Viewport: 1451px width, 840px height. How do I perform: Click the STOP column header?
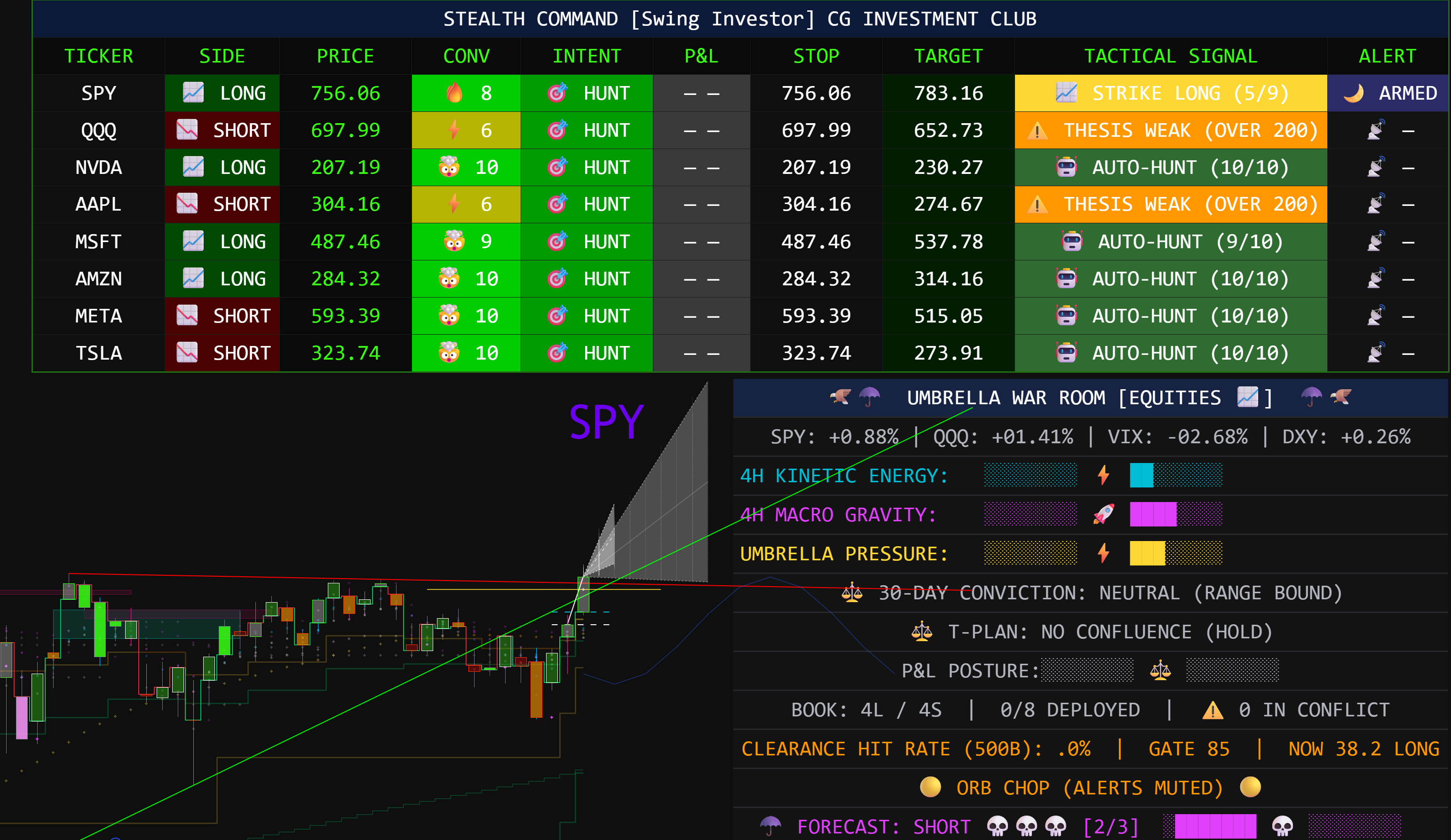tap(816, 56)
